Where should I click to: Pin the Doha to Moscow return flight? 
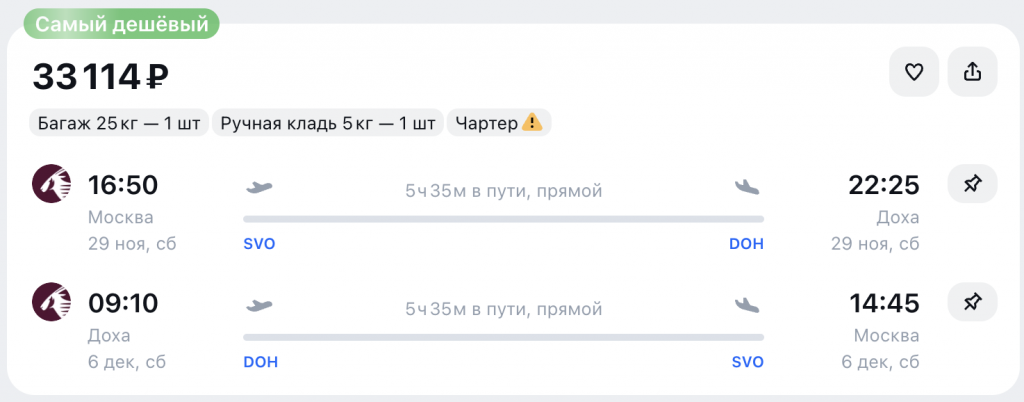972,302
